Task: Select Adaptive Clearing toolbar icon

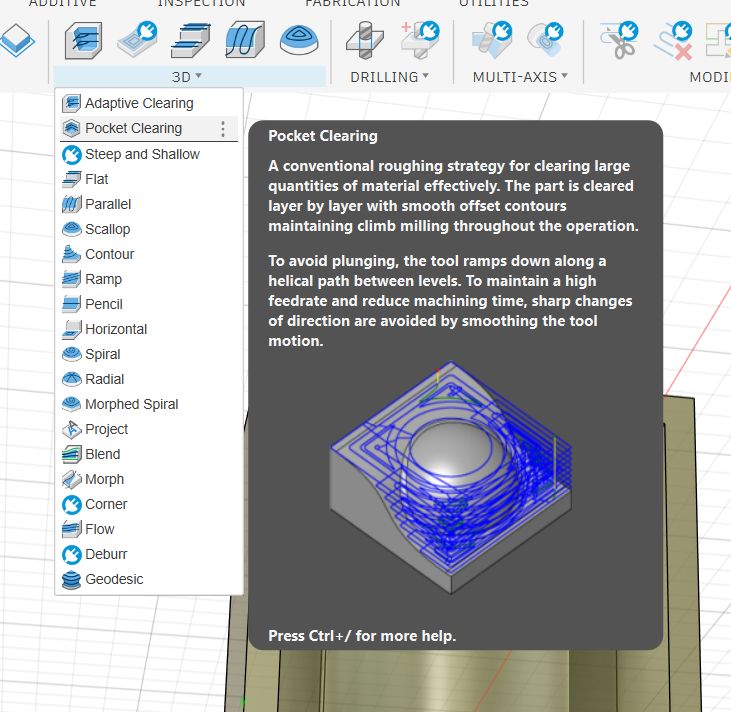Action: point(83,41)
